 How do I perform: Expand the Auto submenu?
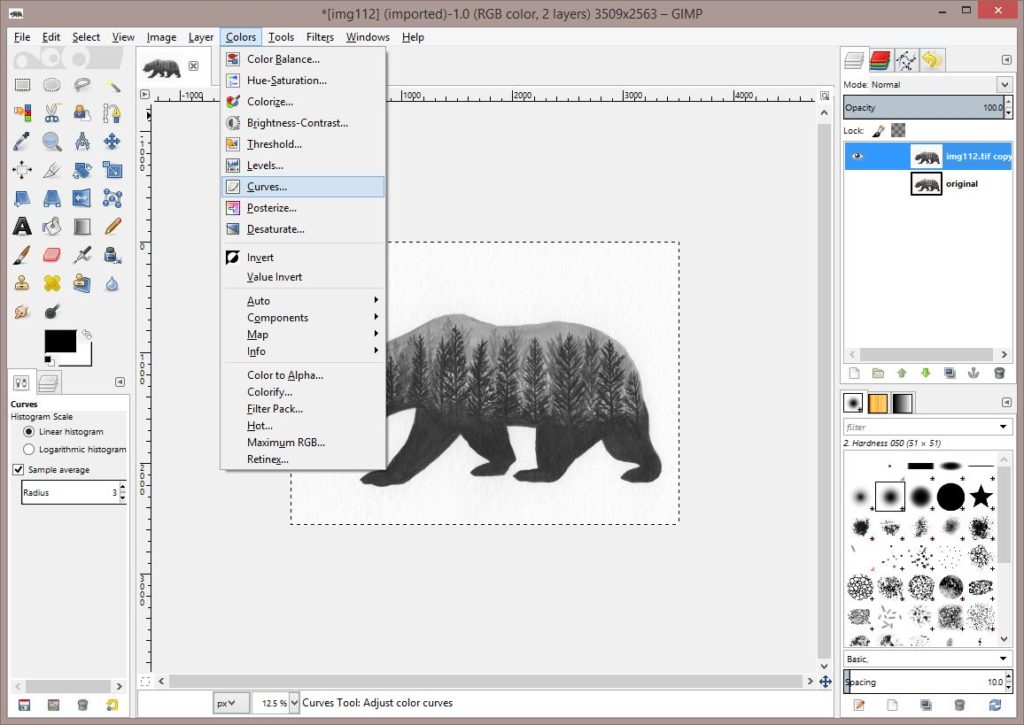point(303,300)
